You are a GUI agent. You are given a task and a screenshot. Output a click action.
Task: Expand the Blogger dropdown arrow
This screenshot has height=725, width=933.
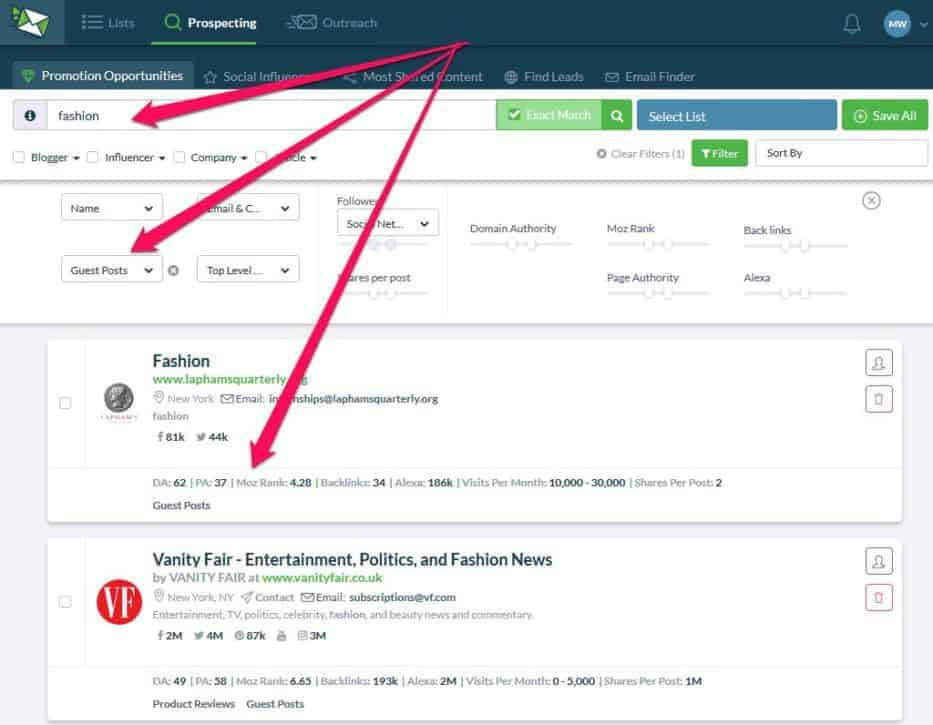tap(76, 158)
